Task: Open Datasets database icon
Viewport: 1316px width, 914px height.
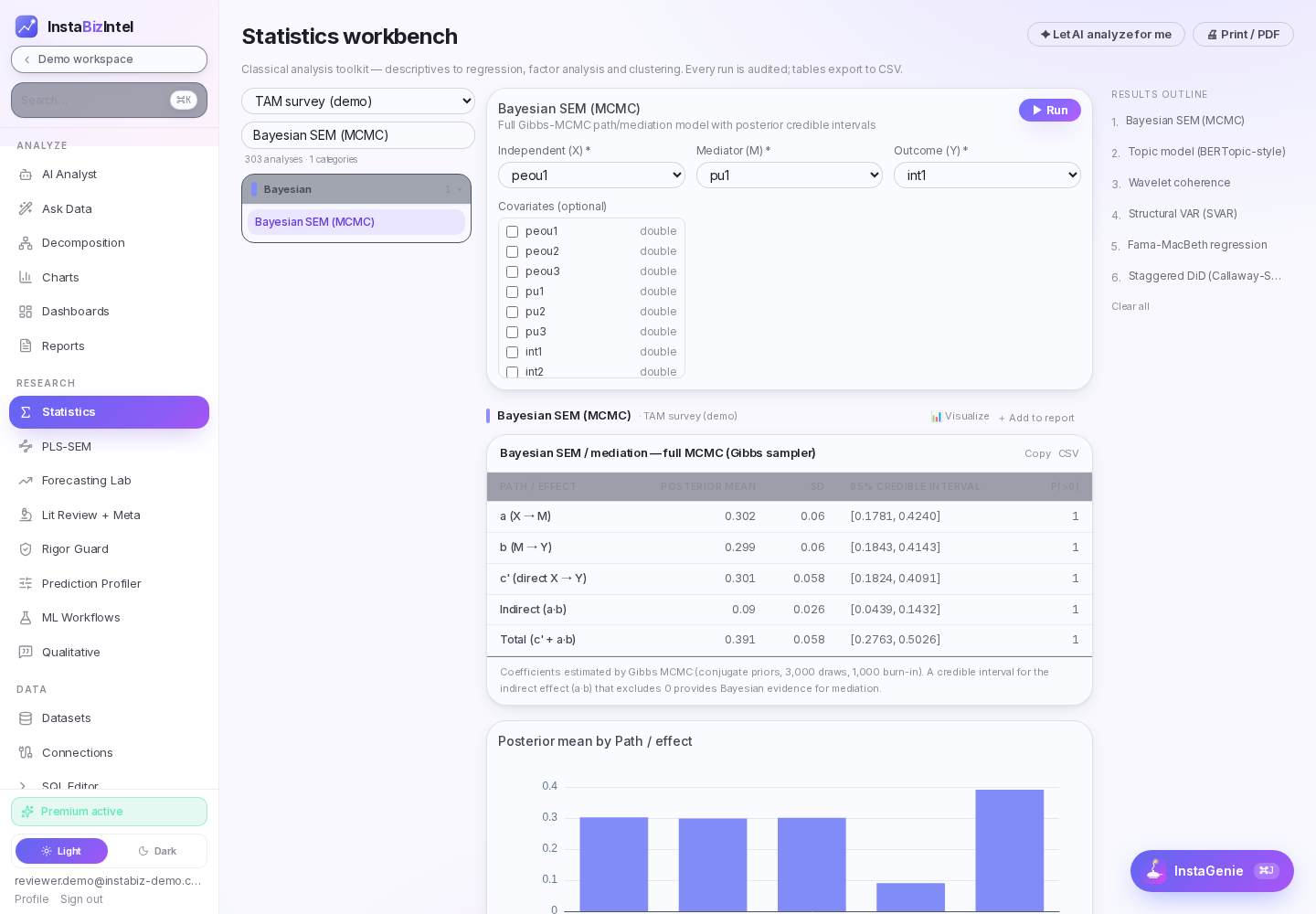Action: (26, 718)
